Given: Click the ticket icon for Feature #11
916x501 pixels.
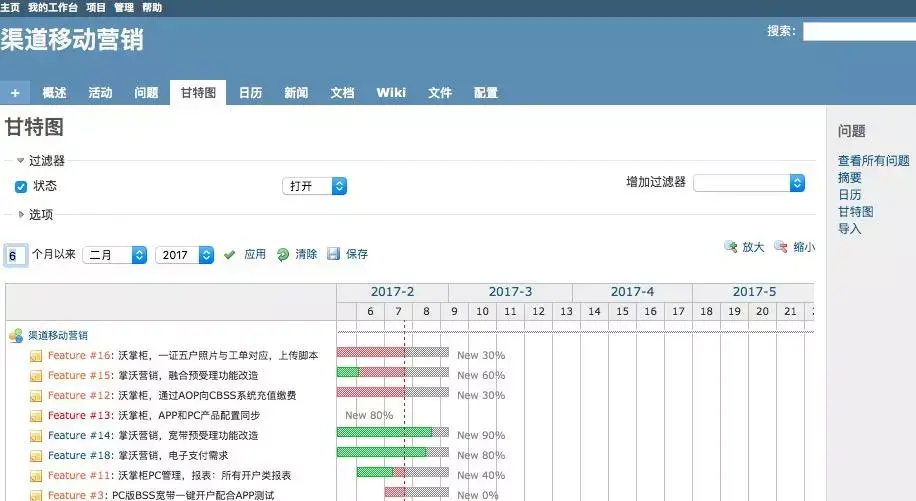Looking at the screenshot, I should [36, 476].
